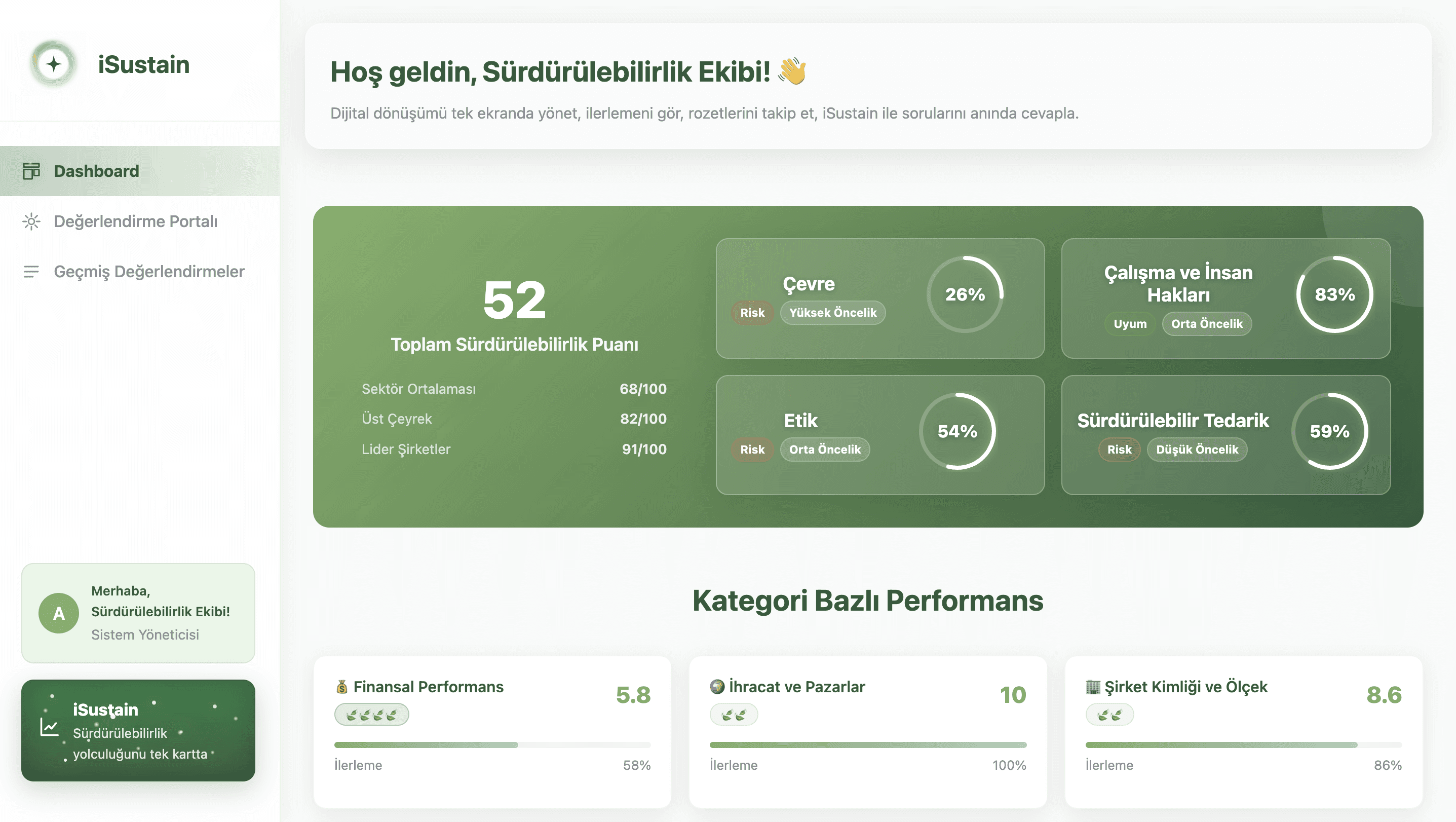Viewport: 1456px width, 822px height.
Task: Click the building icon for Şirket Kimliği ve Ölçek
Action: [x=1093, y=687]
